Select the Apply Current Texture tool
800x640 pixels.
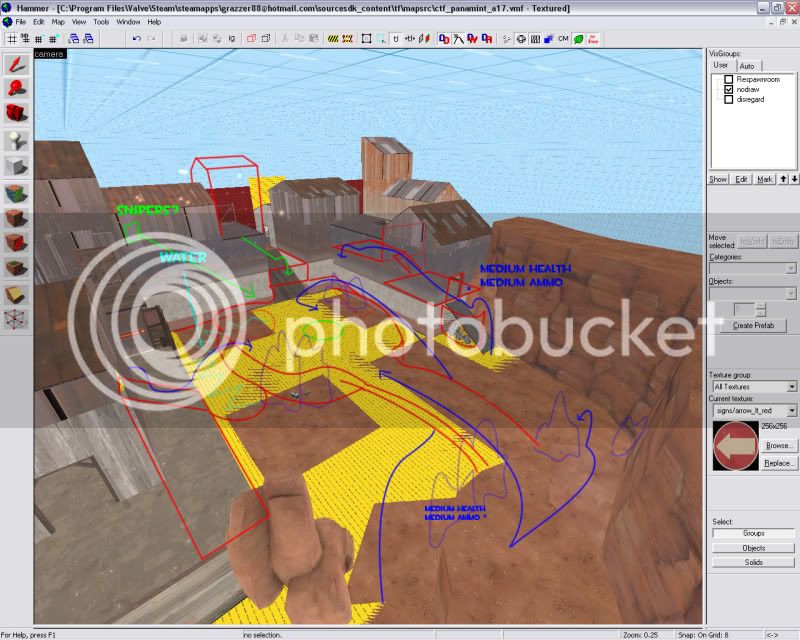(x=17, y=218)
